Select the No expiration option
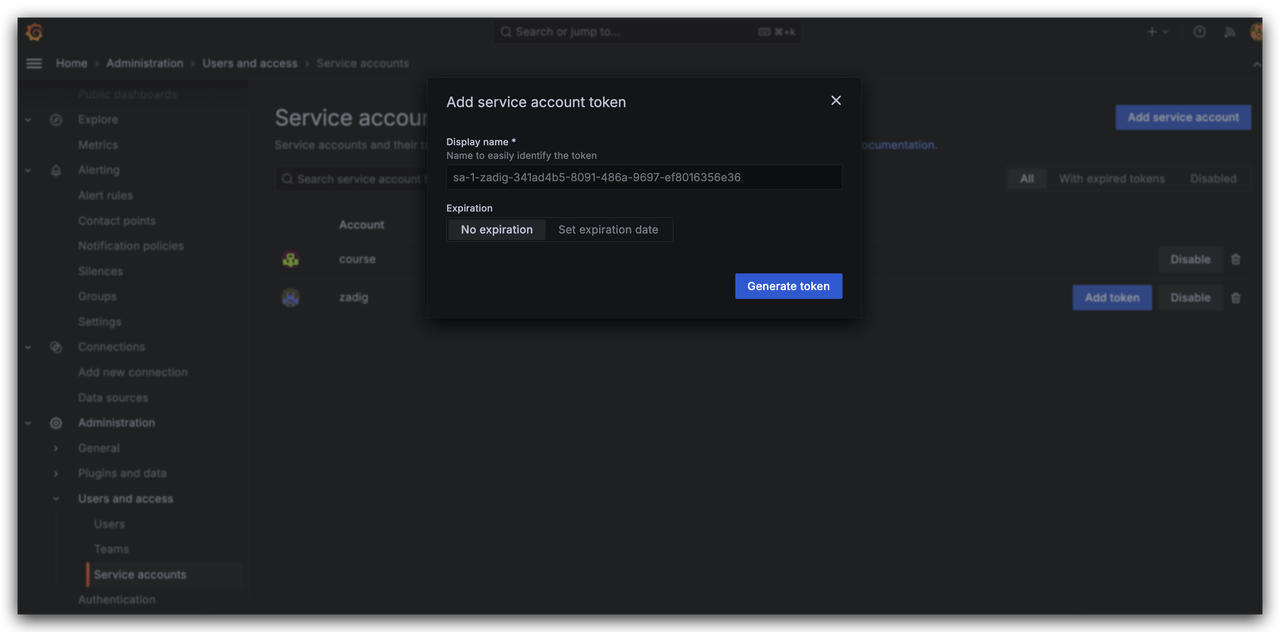The image size is (1280, 632). point(497,230)
